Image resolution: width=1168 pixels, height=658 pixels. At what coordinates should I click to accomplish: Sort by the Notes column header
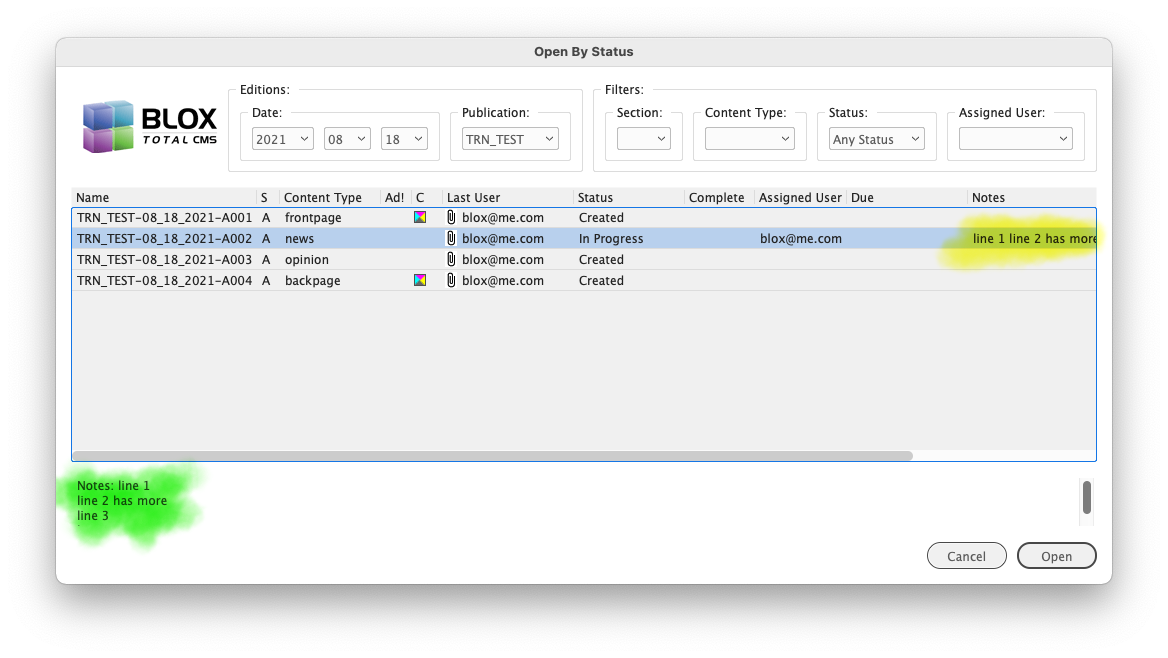click(x=1032, y=197)
